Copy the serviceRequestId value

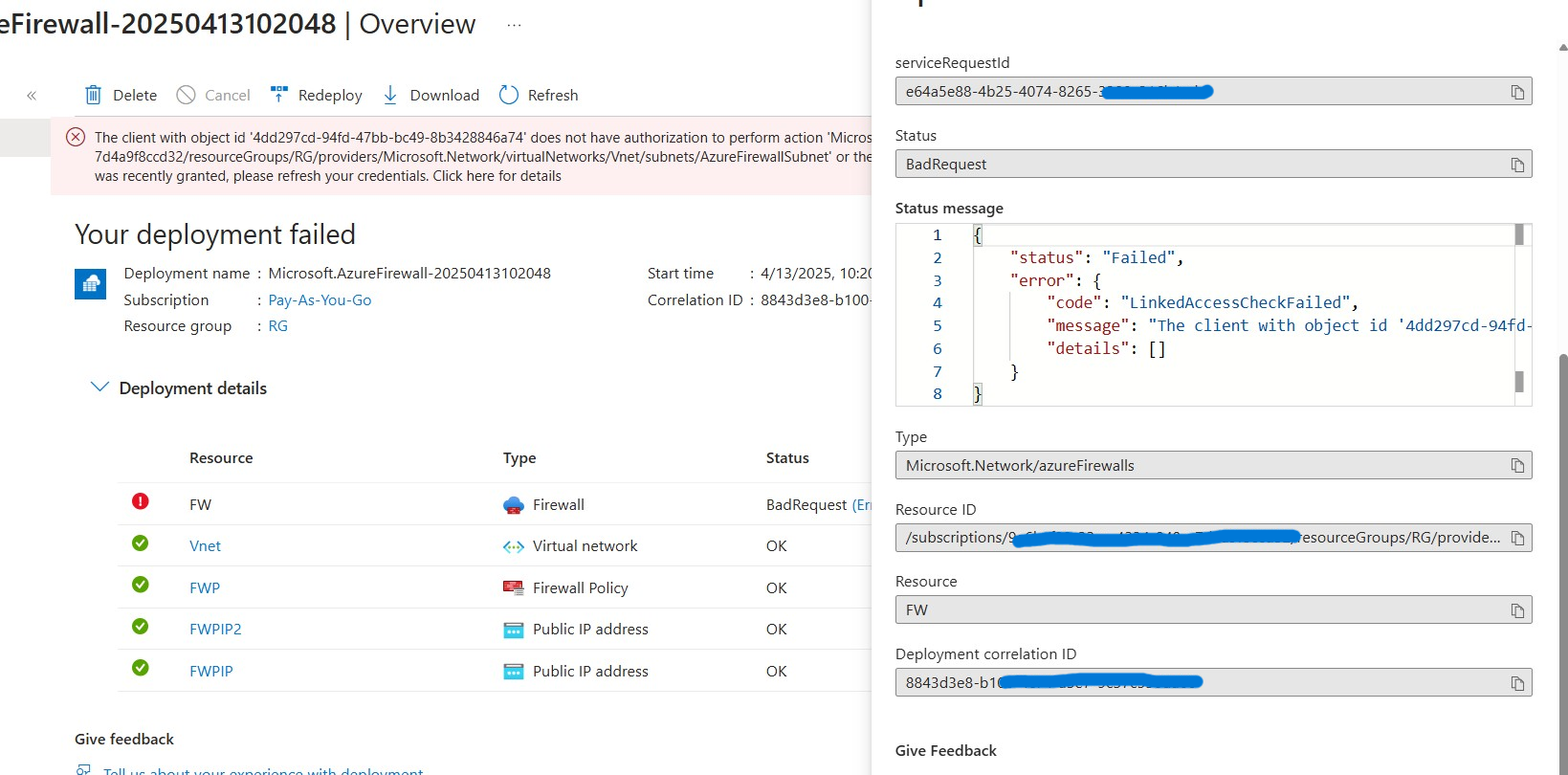point(1517,92)
